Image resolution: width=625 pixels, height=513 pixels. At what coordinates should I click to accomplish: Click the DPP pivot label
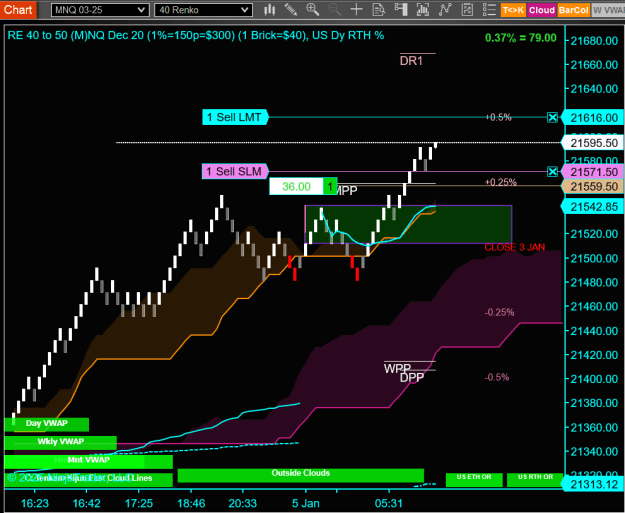(x=412, y=377)
